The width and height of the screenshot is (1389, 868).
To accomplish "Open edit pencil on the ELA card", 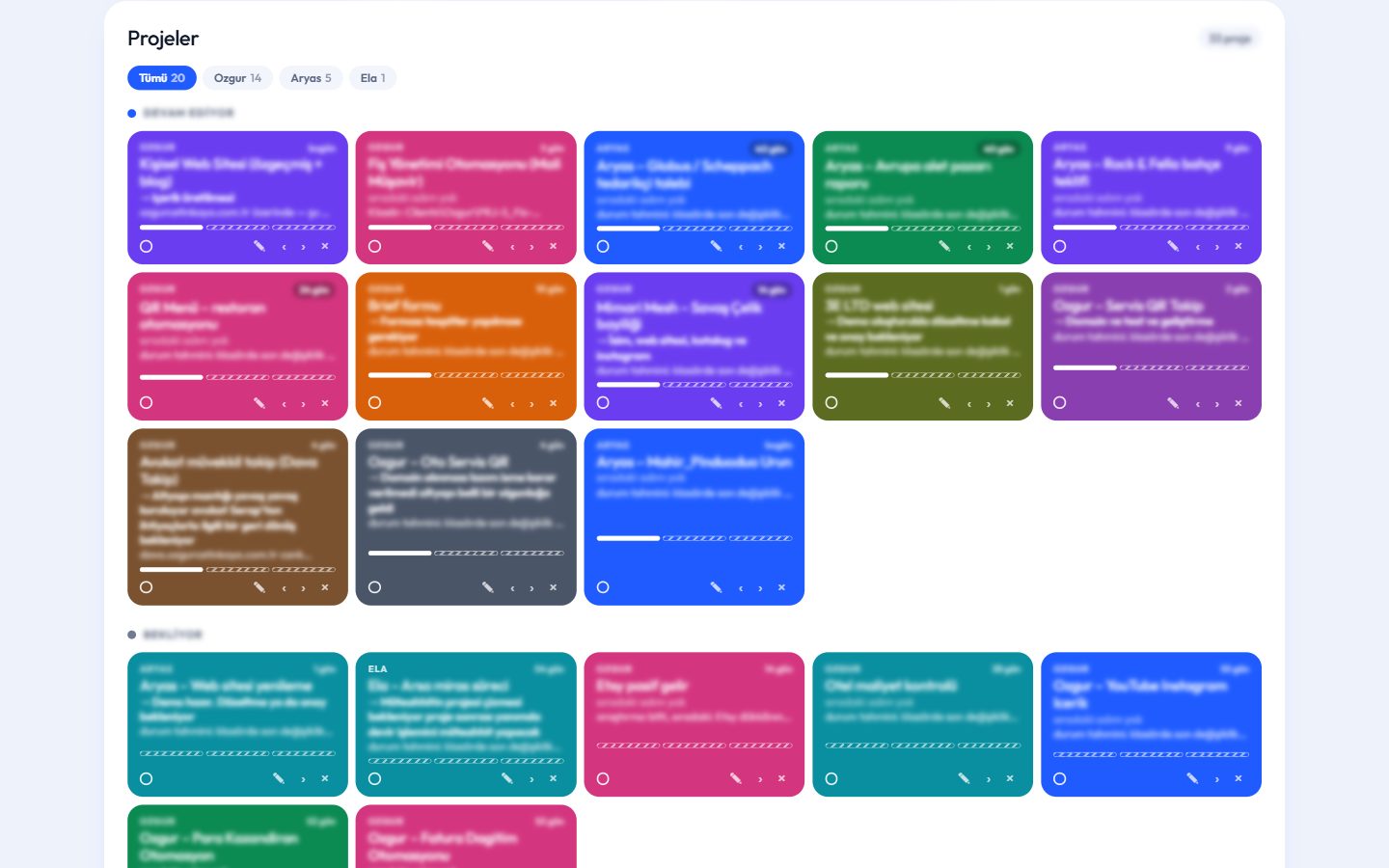I will pyautogui.click(x=507, y=778).
